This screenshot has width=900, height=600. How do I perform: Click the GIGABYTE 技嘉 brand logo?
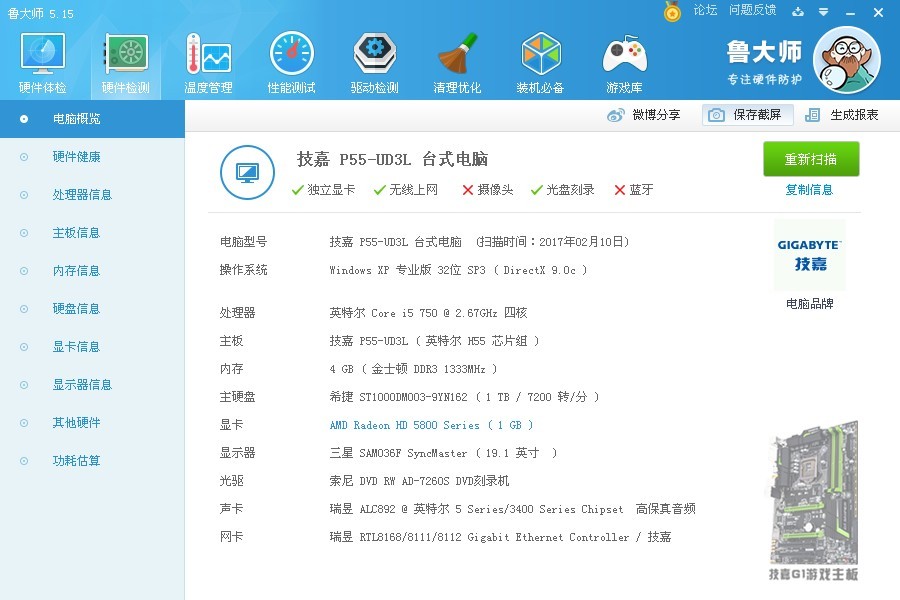pos(808,255)
